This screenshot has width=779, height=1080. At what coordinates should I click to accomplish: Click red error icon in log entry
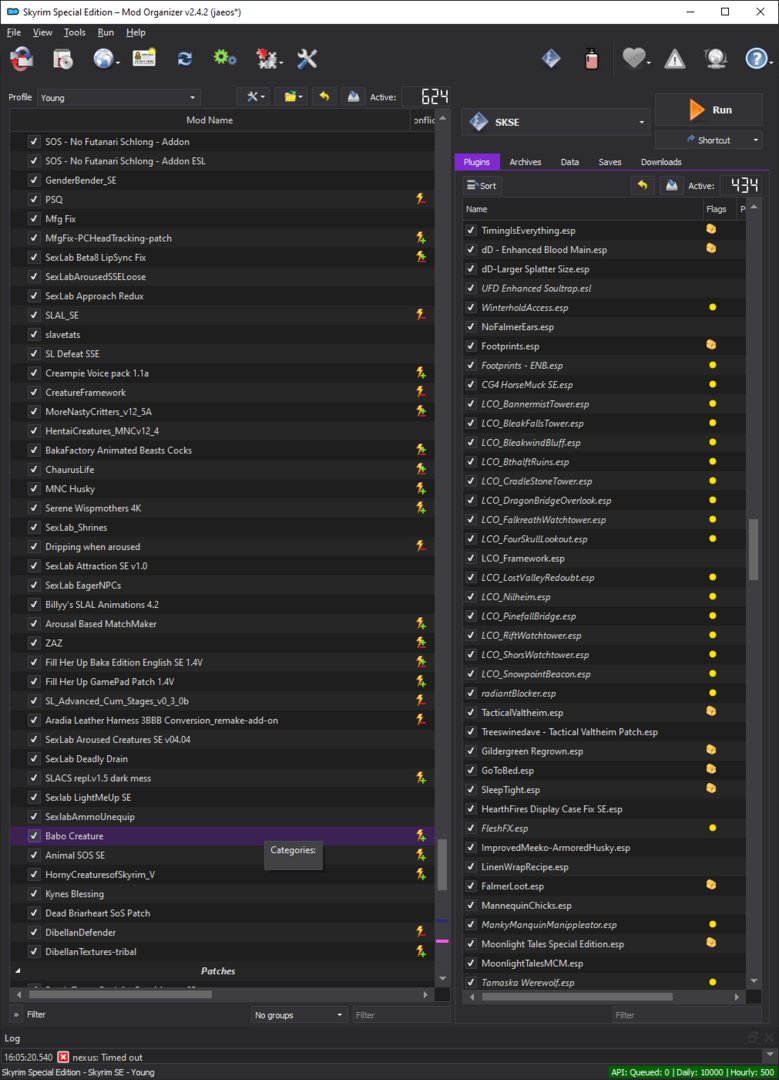point(63,1057)
